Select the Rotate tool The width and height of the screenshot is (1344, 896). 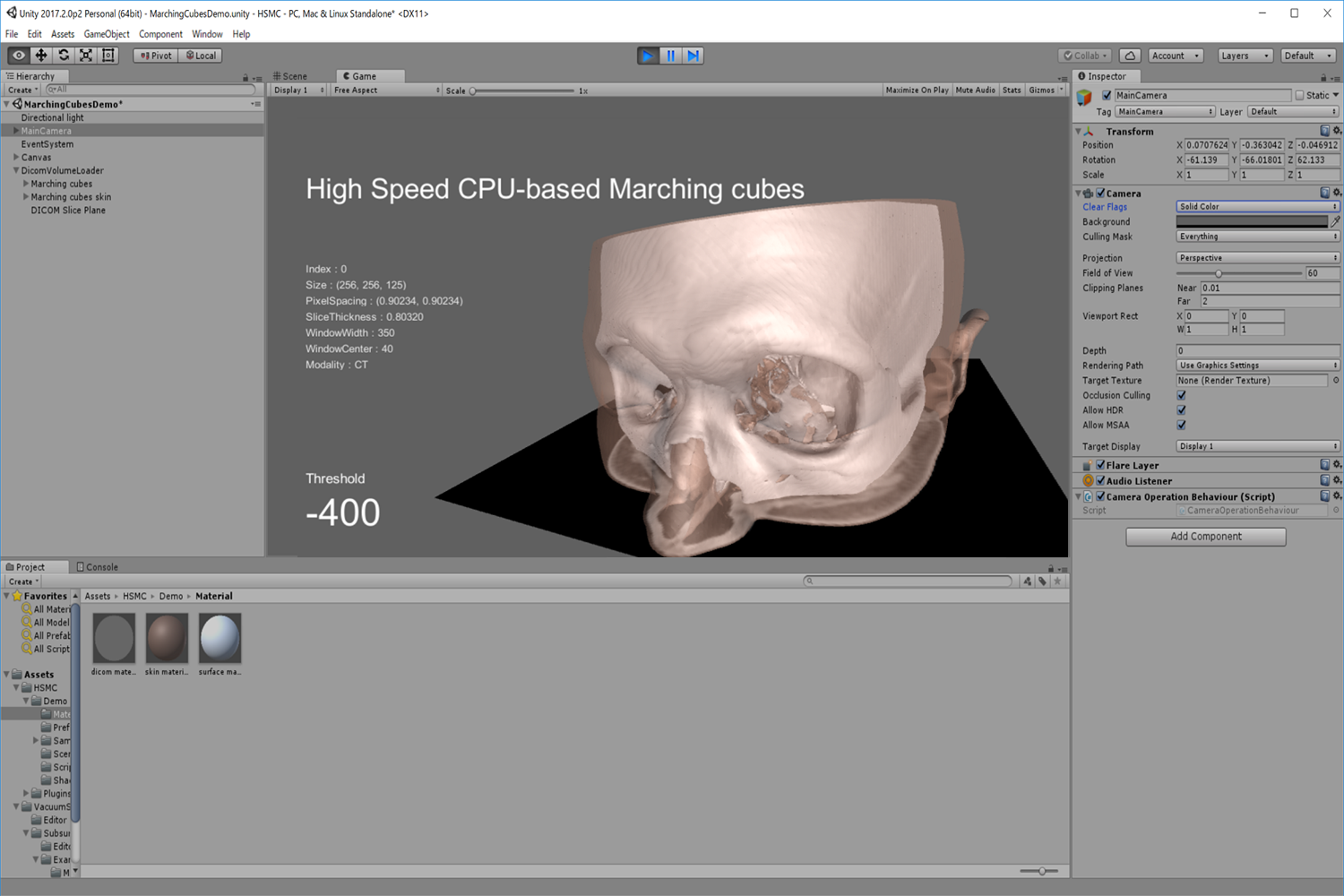64,56
